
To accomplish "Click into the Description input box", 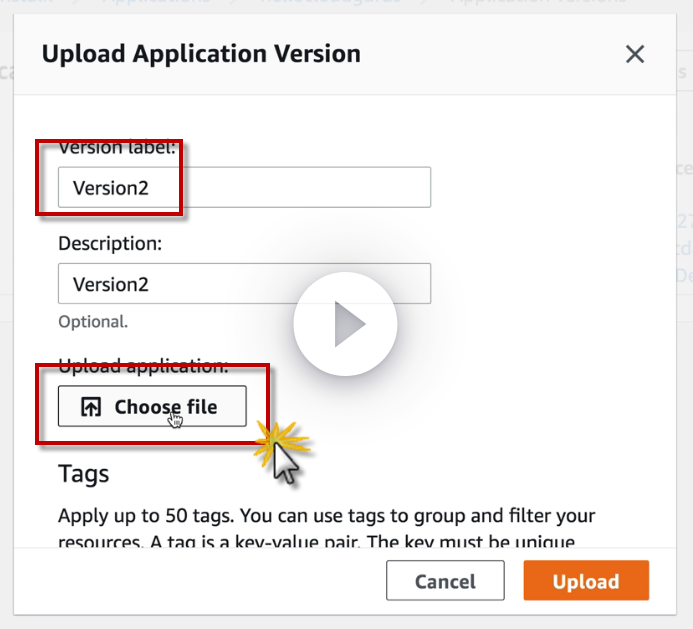I will [x=244, y=283].
